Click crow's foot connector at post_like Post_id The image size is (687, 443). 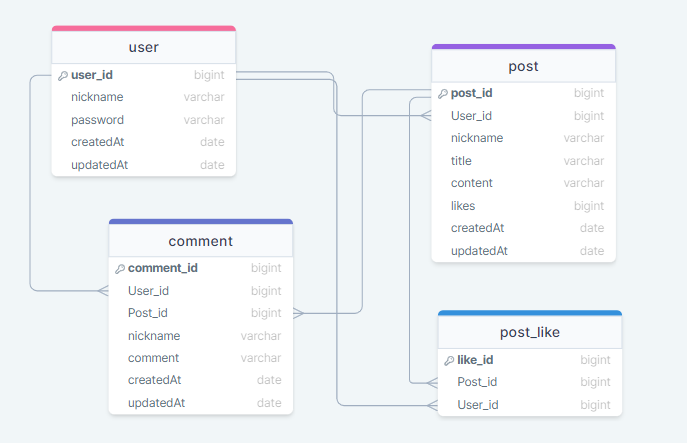click(x=432, y=383)
